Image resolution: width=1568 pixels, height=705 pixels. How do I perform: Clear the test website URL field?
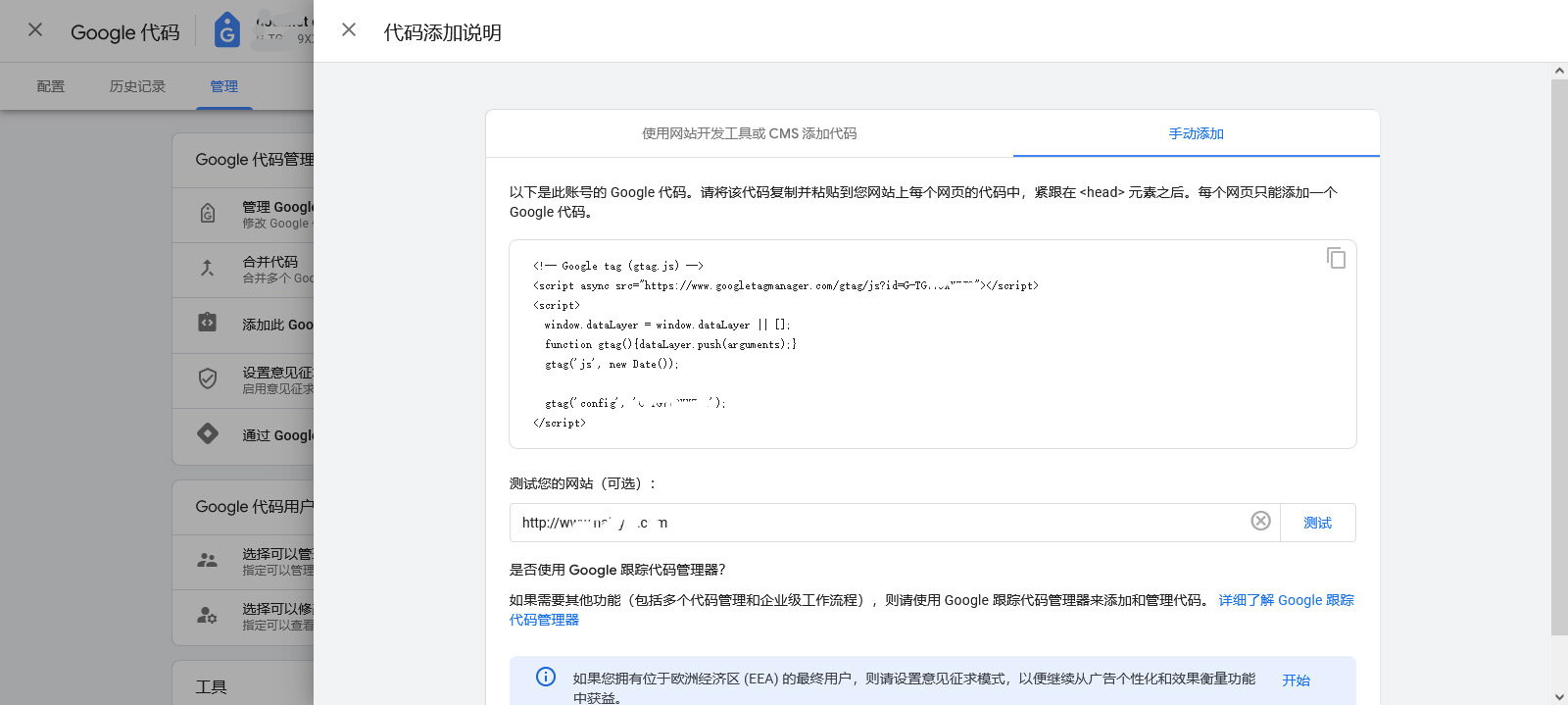[x=1261, y=522]
